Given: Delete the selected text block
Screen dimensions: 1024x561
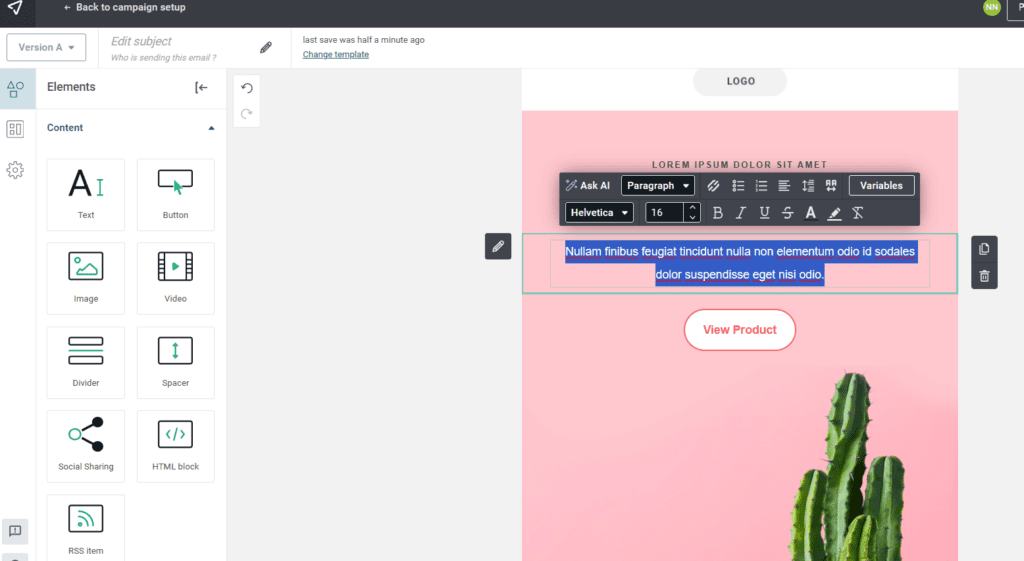Looking at the screenshot, I should (984, 276).
